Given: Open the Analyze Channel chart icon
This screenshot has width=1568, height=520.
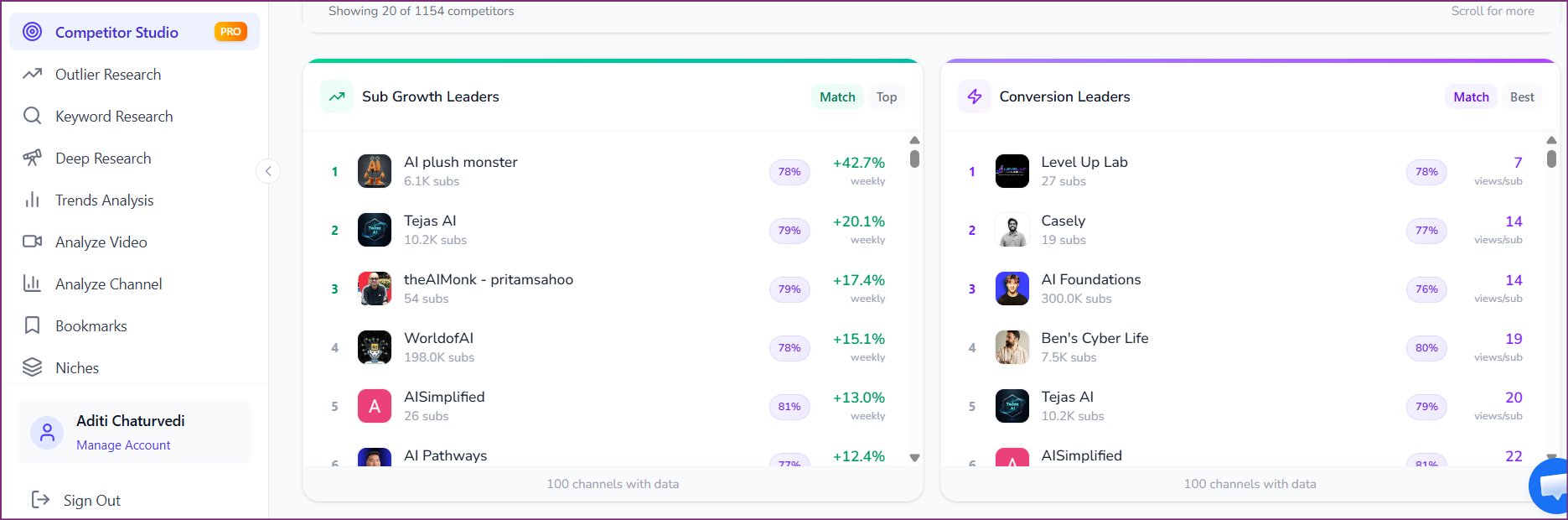Looking at the screenshot, I should (32, 283).
